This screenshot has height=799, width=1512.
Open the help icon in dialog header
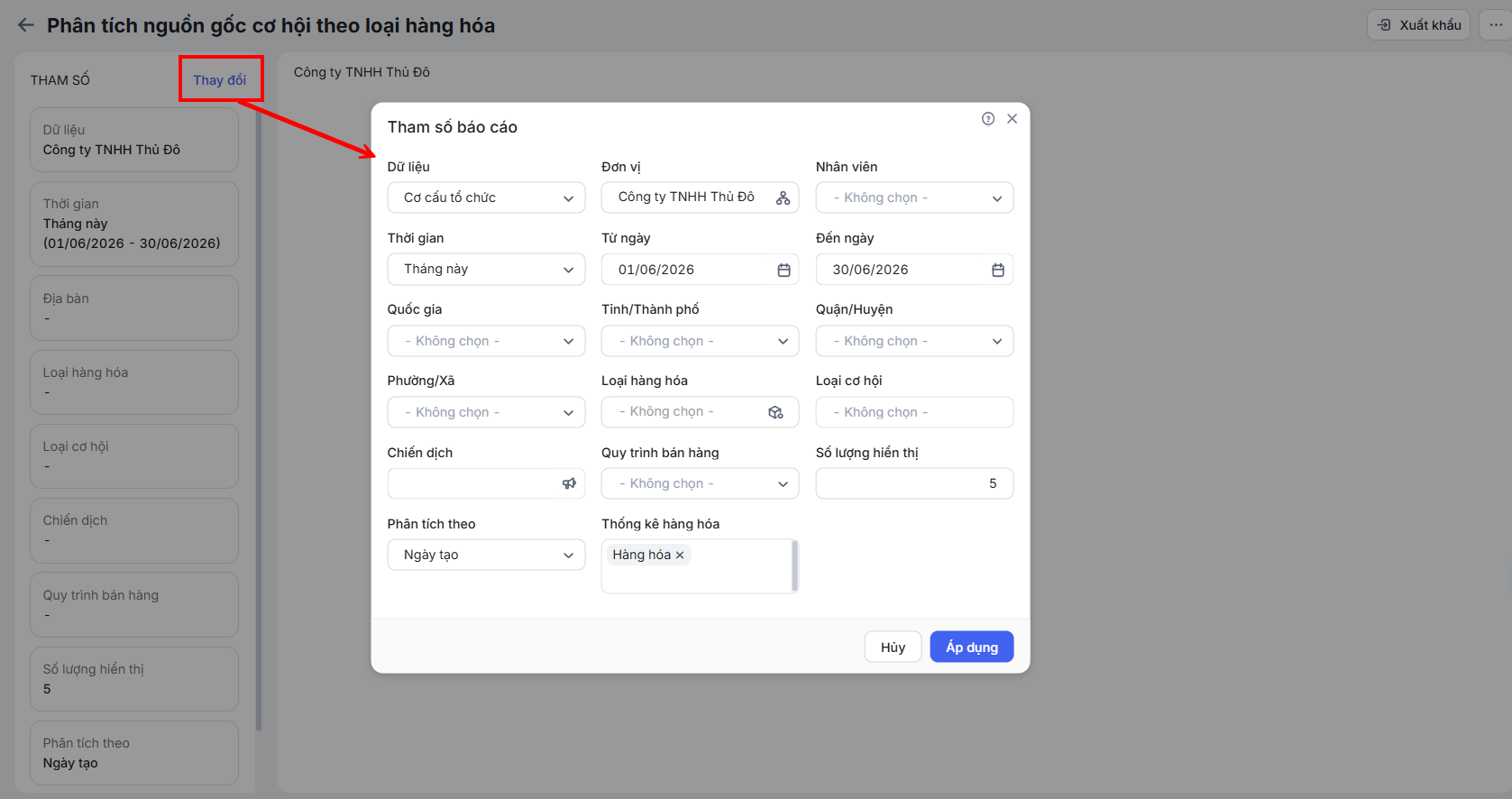(x=988, y=119)
